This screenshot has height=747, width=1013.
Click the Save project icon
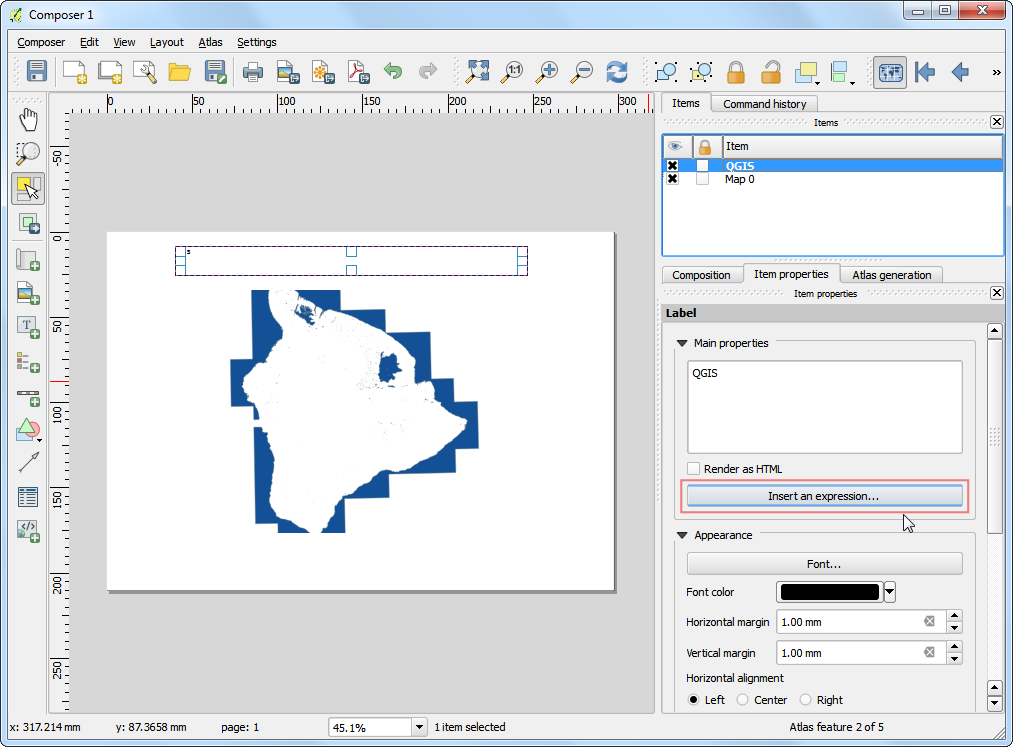coord(37,71)
